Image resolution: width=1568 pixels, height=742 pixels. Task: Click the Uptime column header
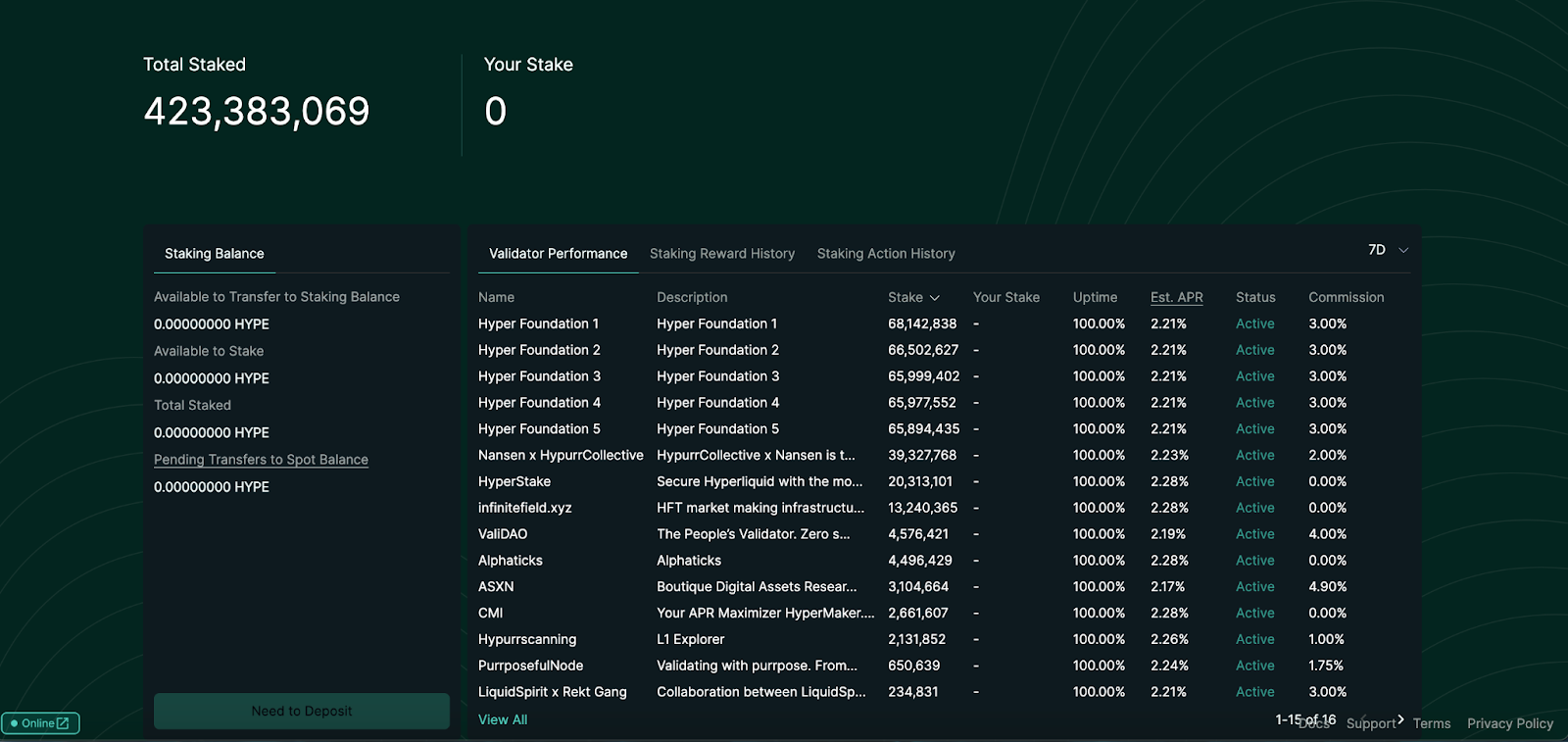[1095, 297]
